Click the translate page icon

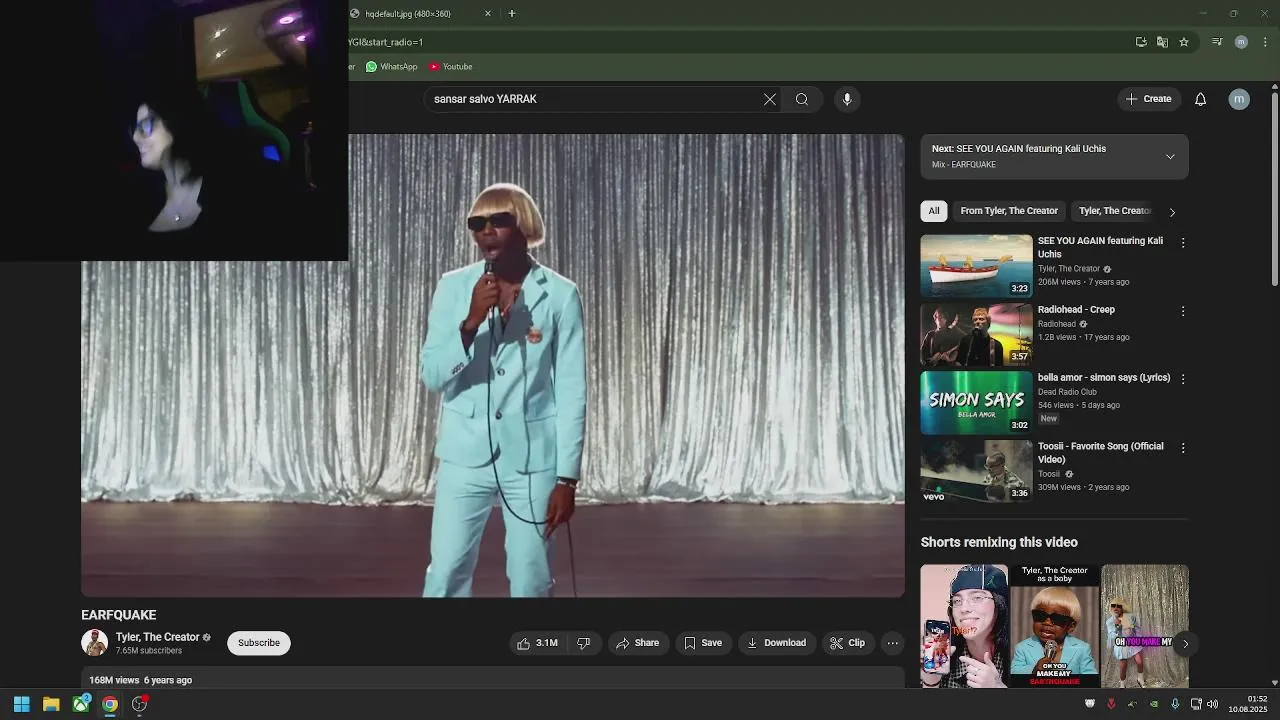(1162, 42)
